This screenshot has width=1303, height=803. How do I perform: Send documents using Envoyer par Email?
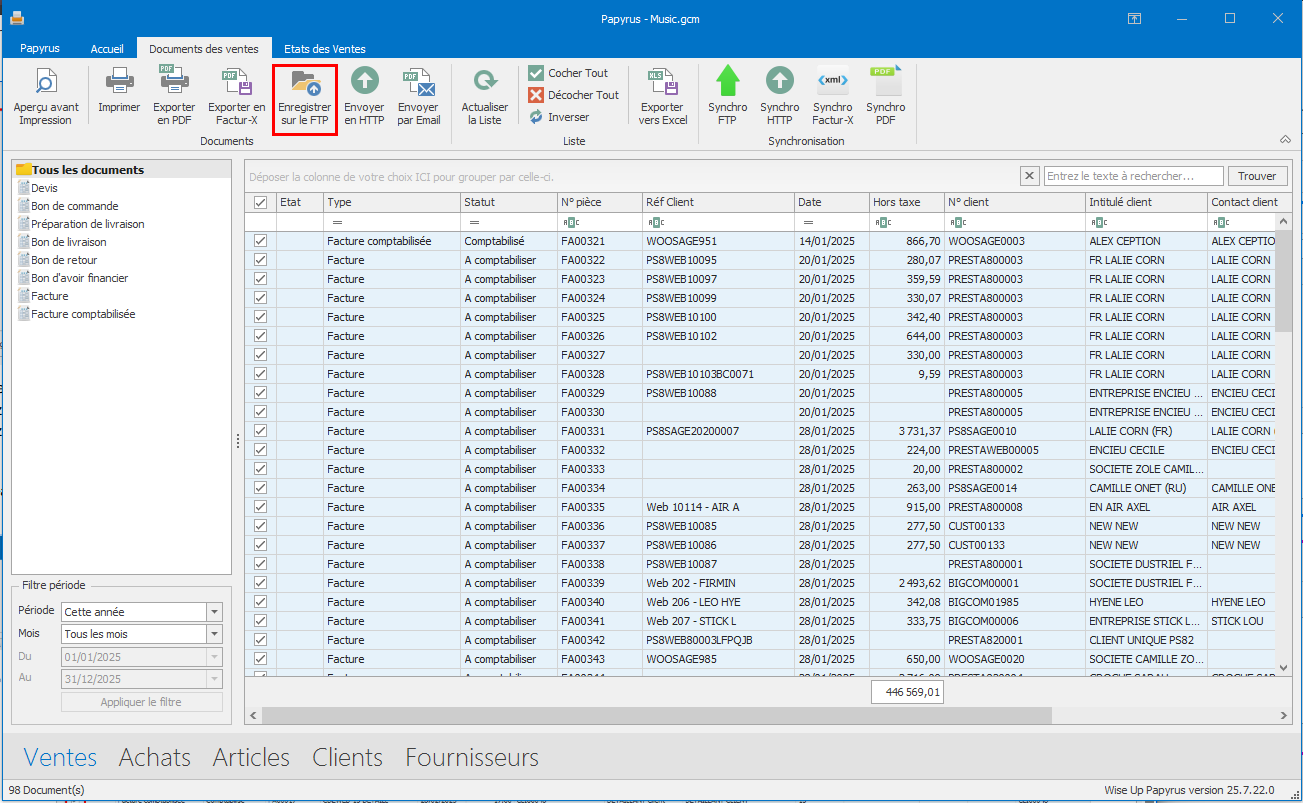click(x=418, y=82)
